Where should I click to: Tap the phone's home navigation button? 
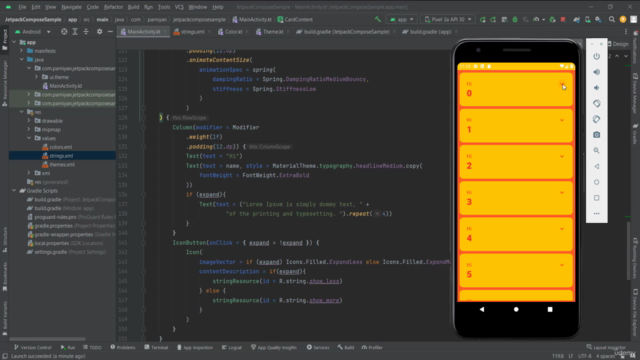516,309
